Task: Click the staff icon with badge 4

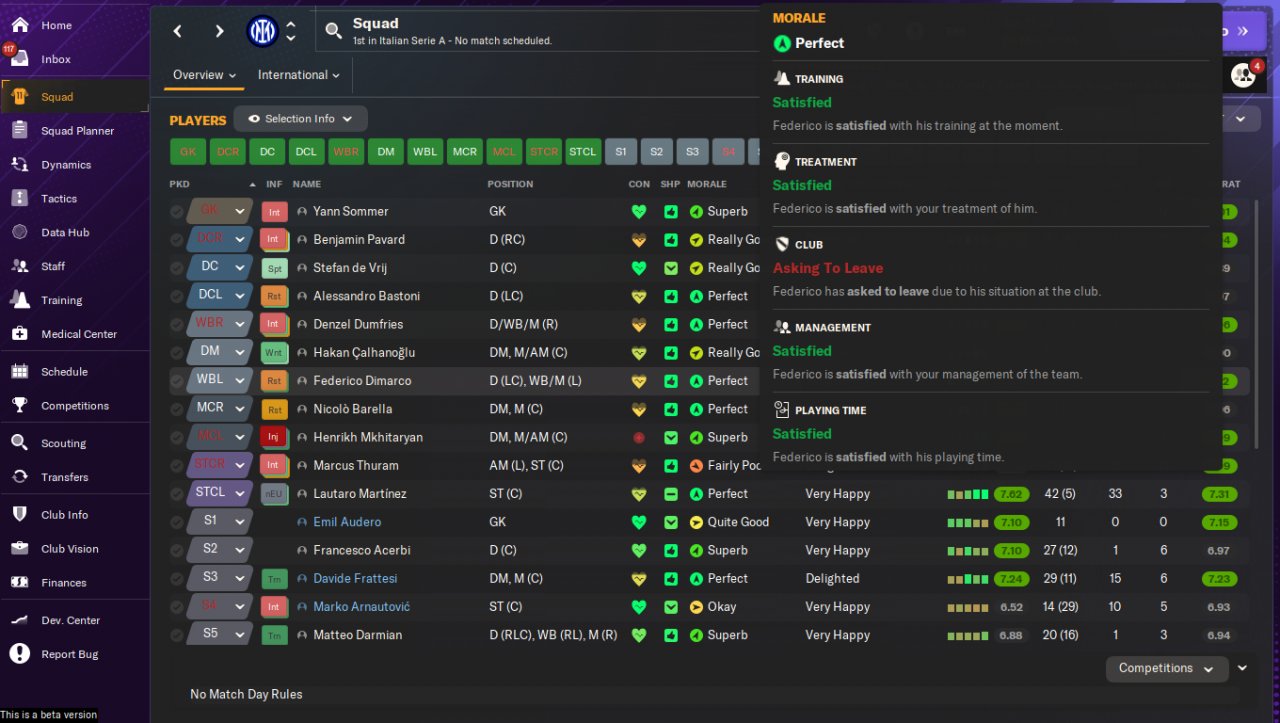Action: coord(1244,74)
